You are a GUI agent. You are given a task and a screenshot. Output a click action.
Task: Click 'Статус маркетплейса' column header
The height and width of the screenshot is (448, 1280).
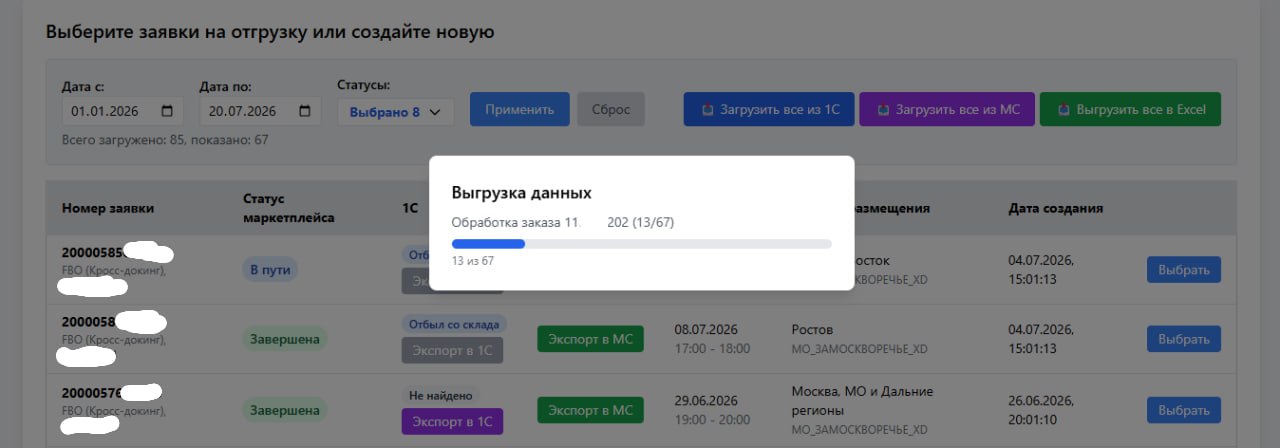click(x=289, y=208)
